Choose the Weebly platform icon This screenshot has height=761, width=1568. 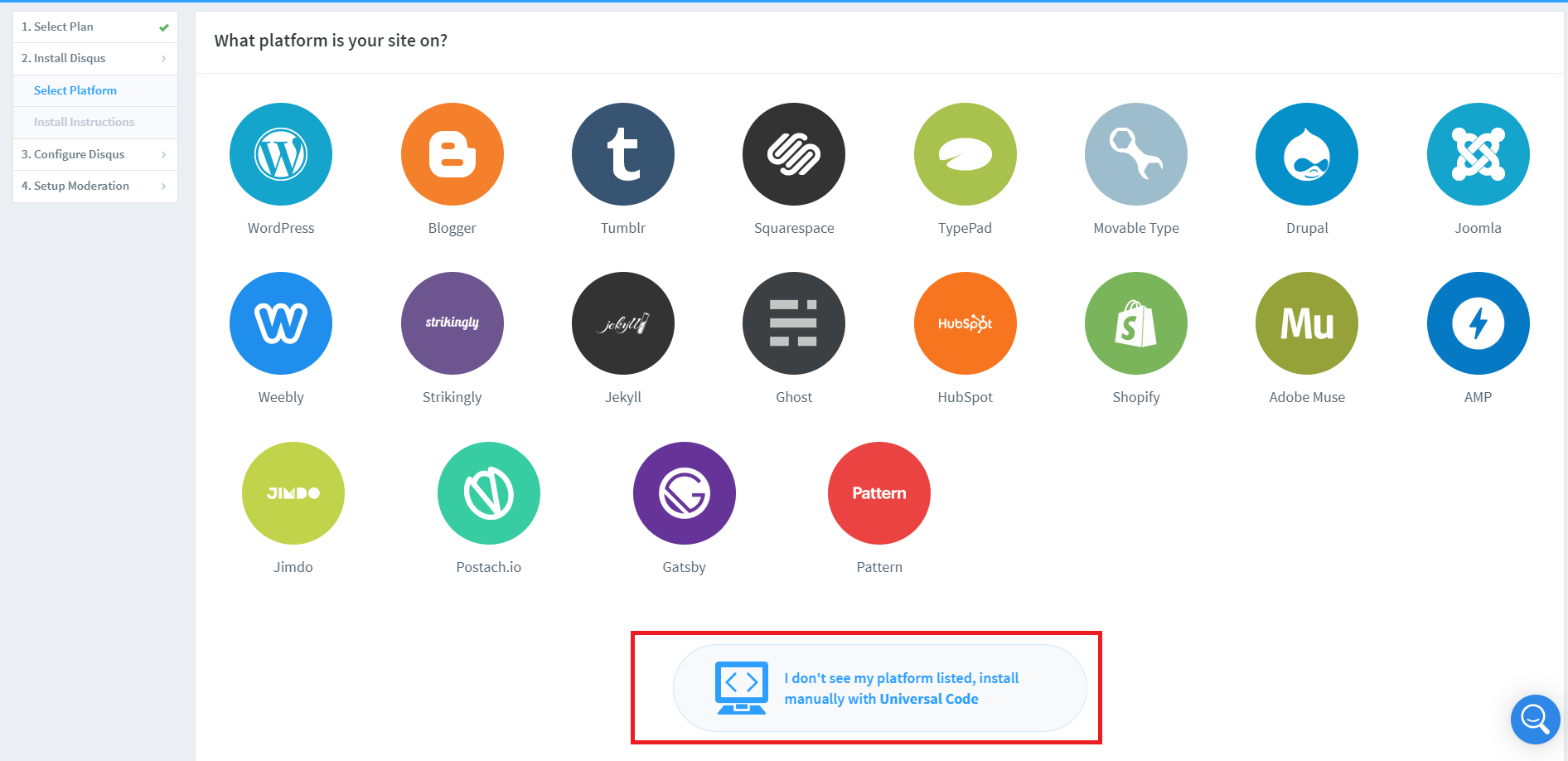tap(281, 323)
